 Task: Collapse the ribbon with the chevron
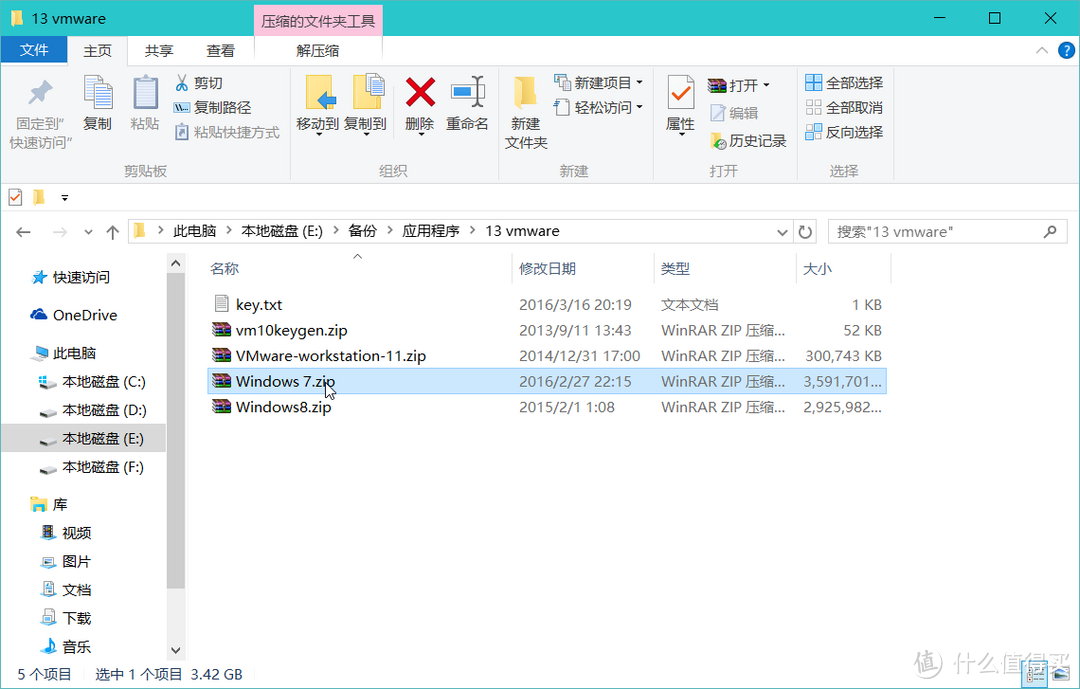coord(1042,50)
